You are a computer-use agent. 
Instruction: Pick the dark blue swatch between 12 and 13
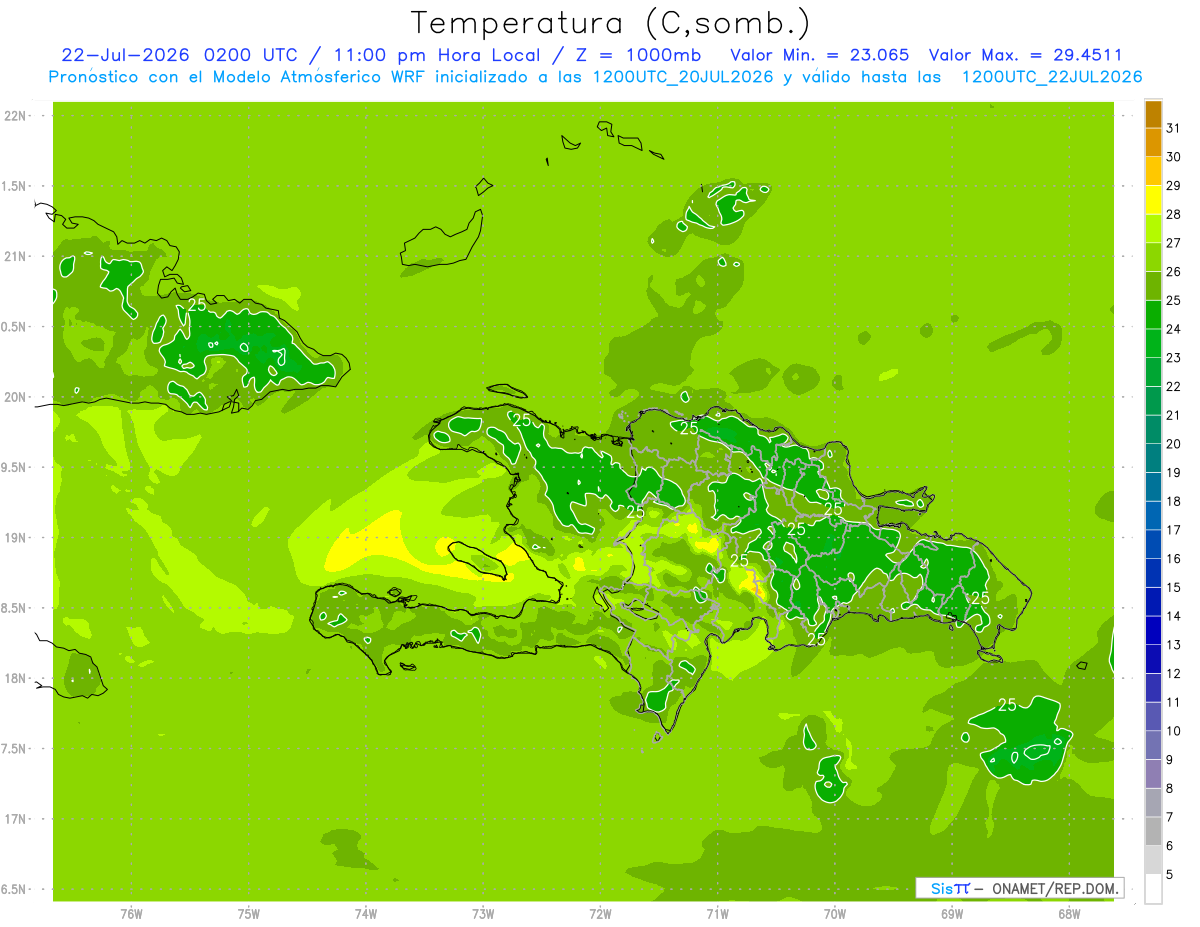(x=1153, y=659)
